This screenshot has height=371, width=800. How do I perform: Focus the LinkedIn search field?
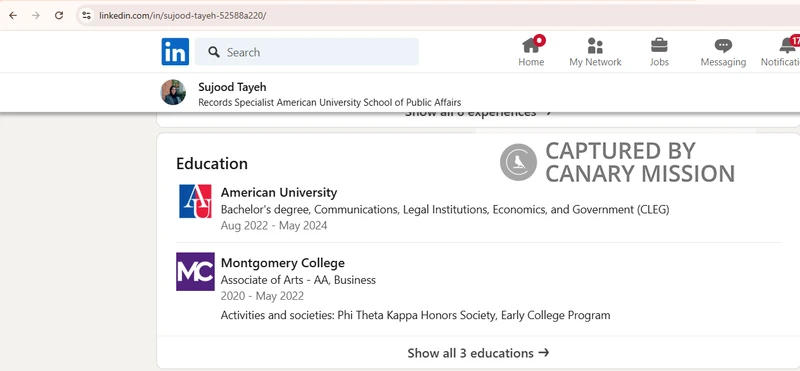pos(307,52)
